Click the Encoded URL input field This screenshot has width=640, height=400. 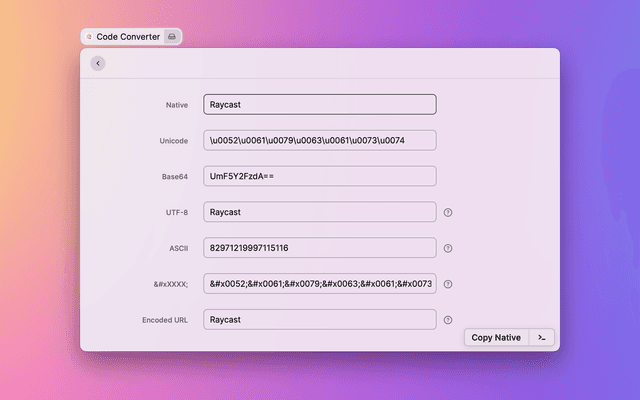320,320
